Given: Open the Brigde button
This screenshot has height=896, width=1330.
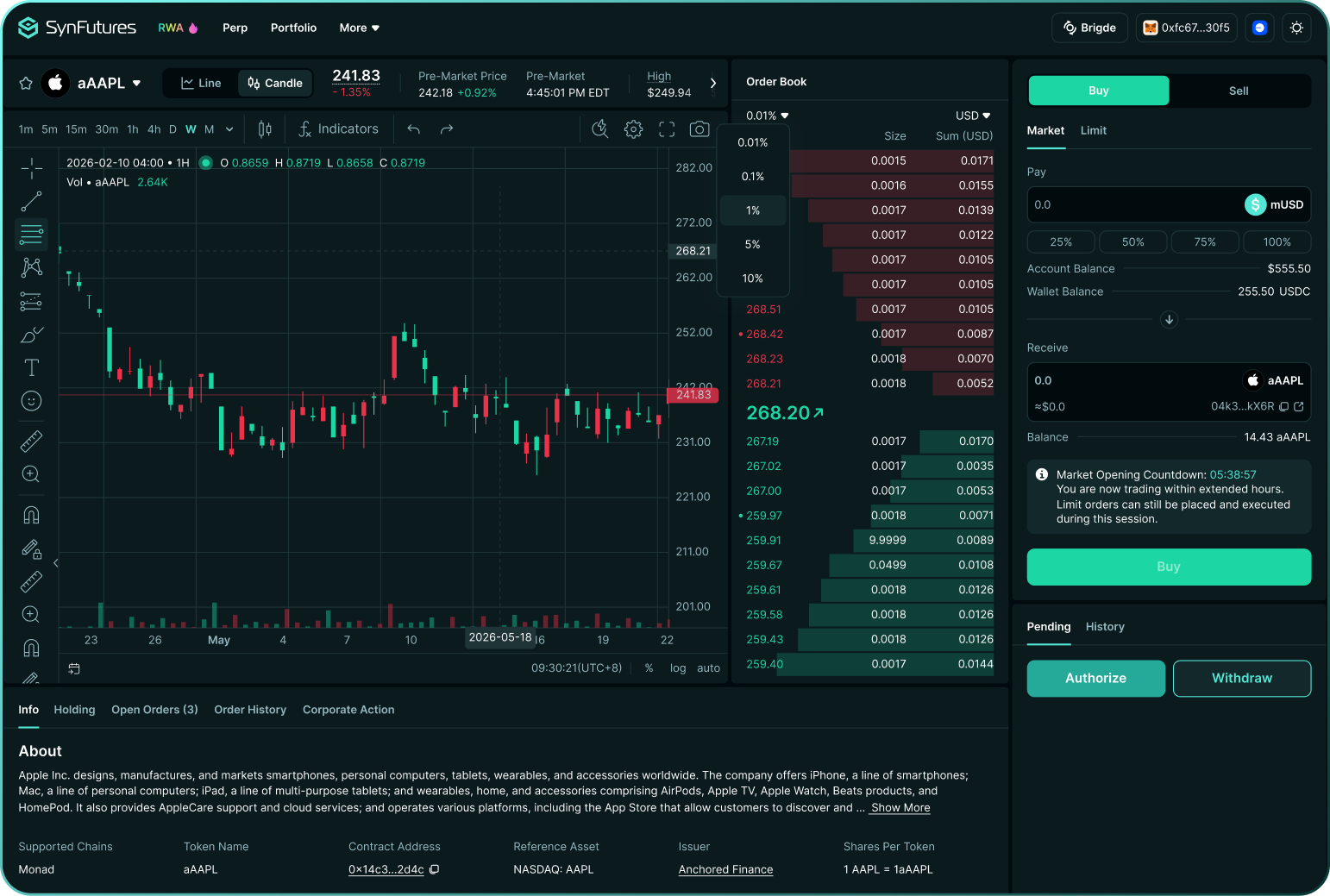Looking at the screenshot, I should [1090, 28].
